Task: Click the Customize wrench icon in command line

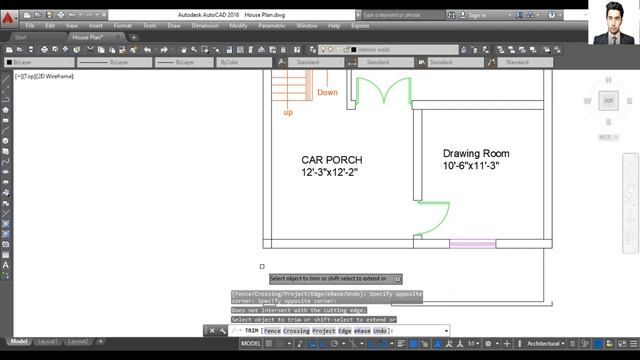Action: (x=222, y=331)
